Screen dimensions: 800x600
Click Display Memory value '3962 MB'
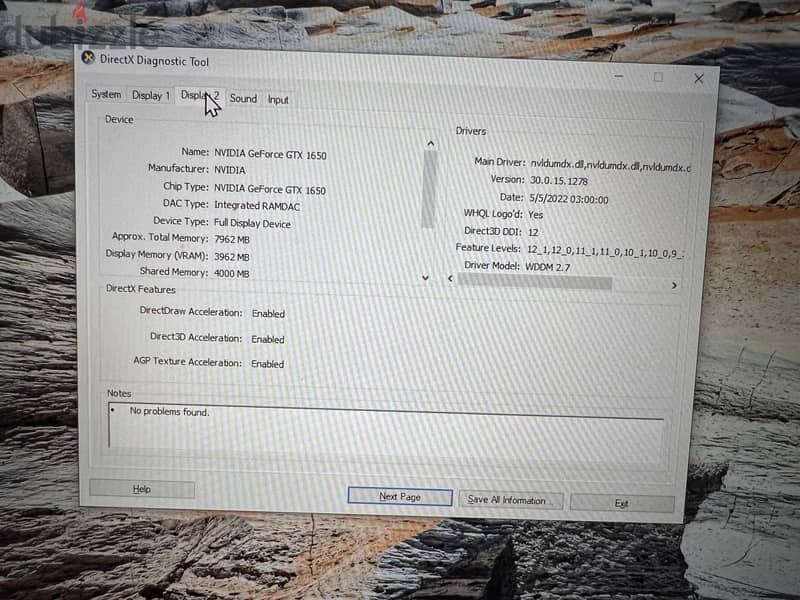point(232,257)
